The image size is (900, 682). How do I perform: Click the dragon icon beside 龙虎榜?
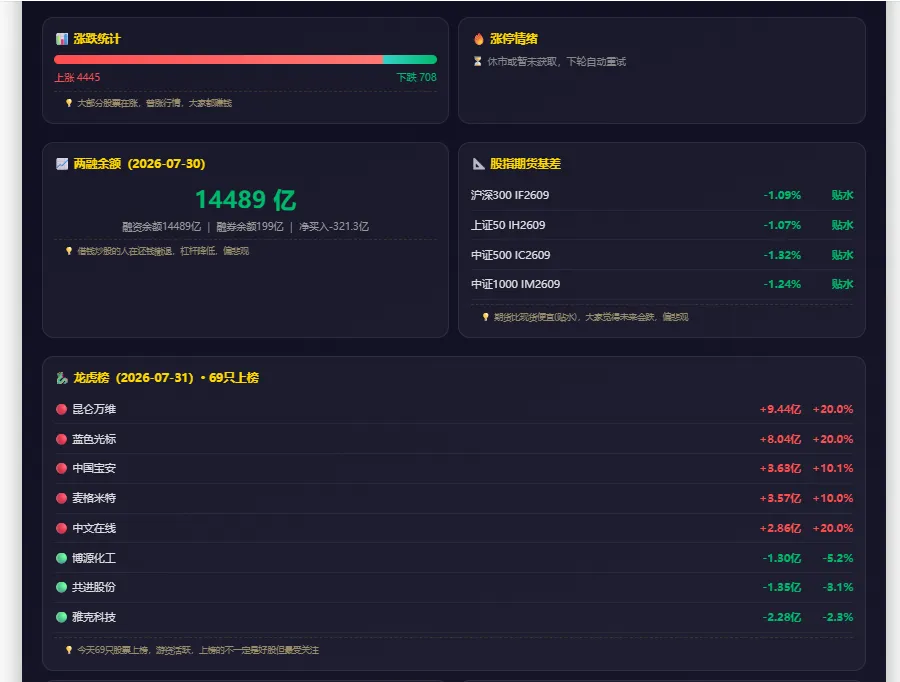pyautogui.click(x=61, y=378)
